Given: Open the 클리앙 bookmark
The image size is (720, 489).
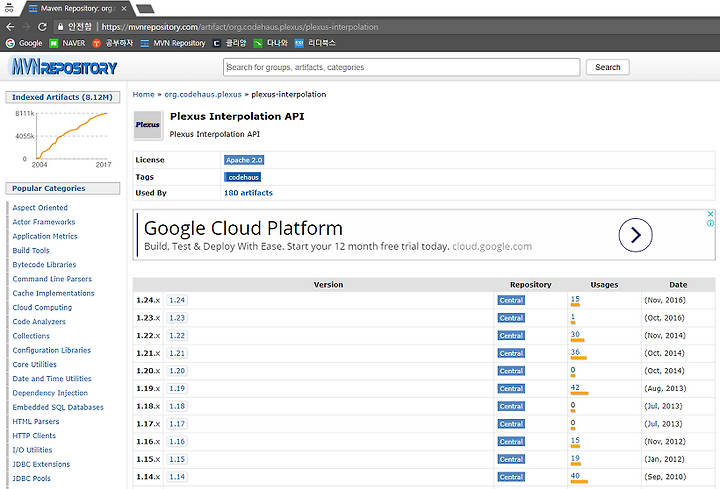Looking at the screenshot, I should click(x=230, y=43).
